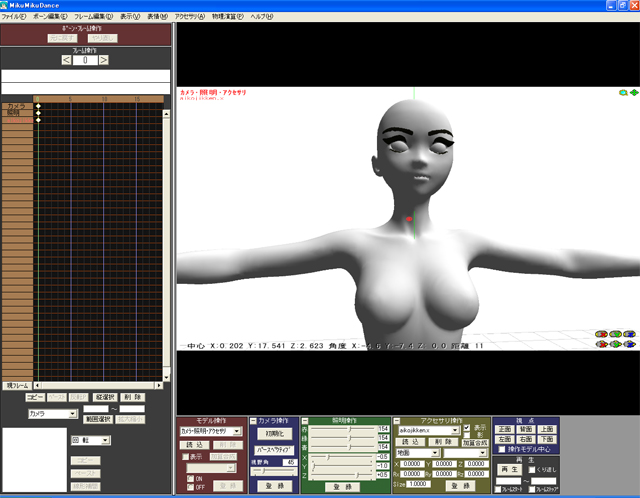Toggle the accessory 影 shadow checkbox

tap(467, 435)
